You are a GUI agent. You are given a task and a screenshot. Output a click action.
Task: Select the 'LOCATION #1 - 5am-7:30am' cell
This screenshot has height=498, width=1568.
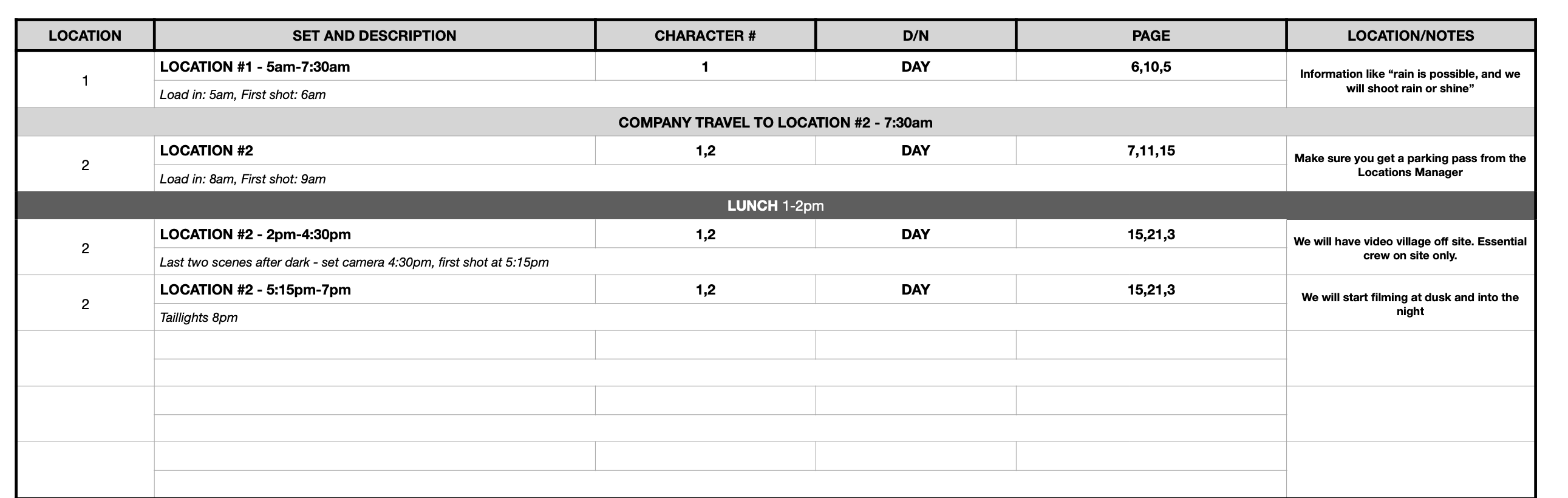(x=254, y=66)
